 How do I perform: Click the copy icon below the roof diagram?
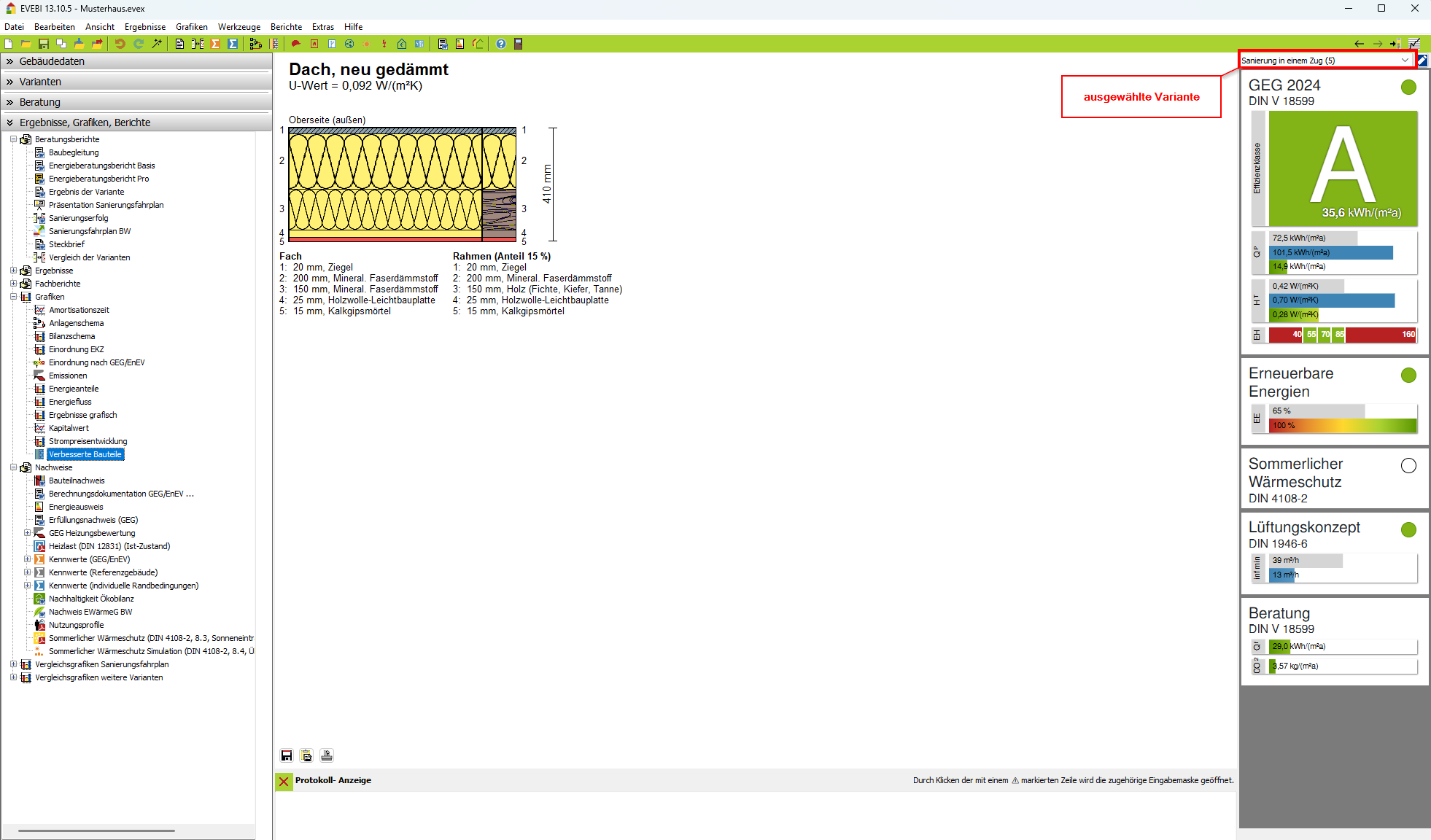point(306,755)
